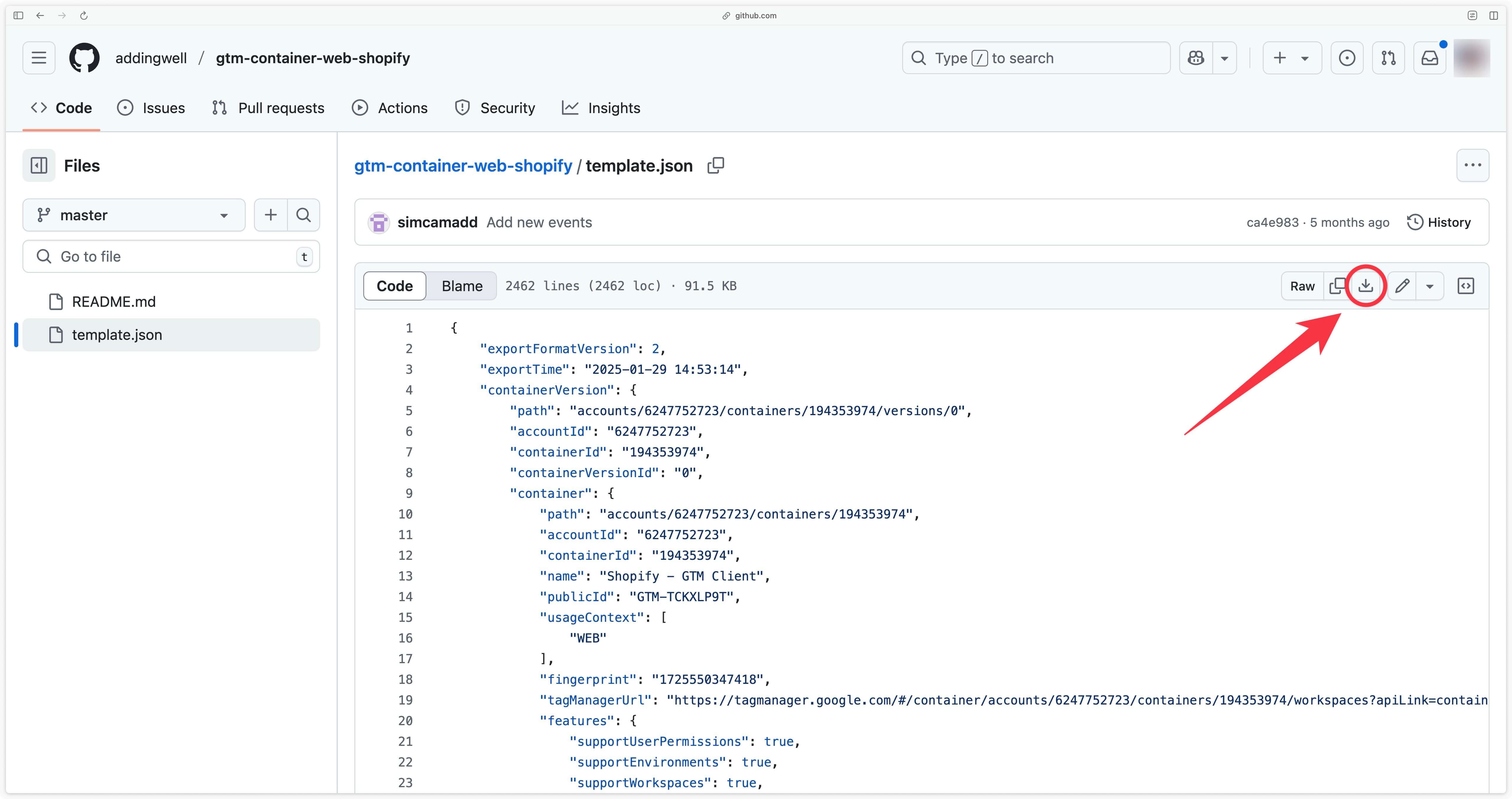Viewport: 1512px width, 799px height.
Task: Switch to the Security tab
Action: 495,108
